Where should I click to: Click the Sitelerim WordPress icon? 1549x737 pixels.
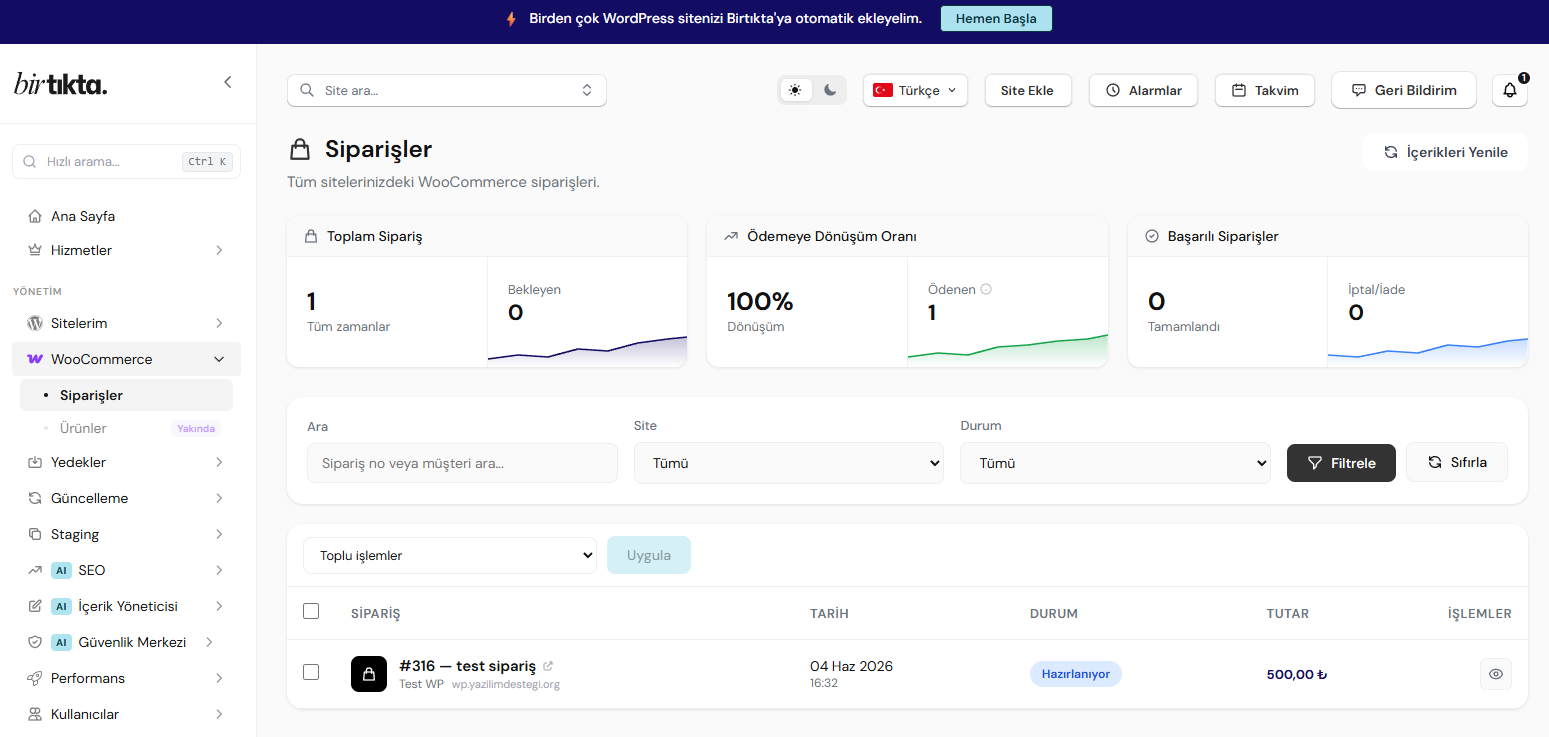35,323
